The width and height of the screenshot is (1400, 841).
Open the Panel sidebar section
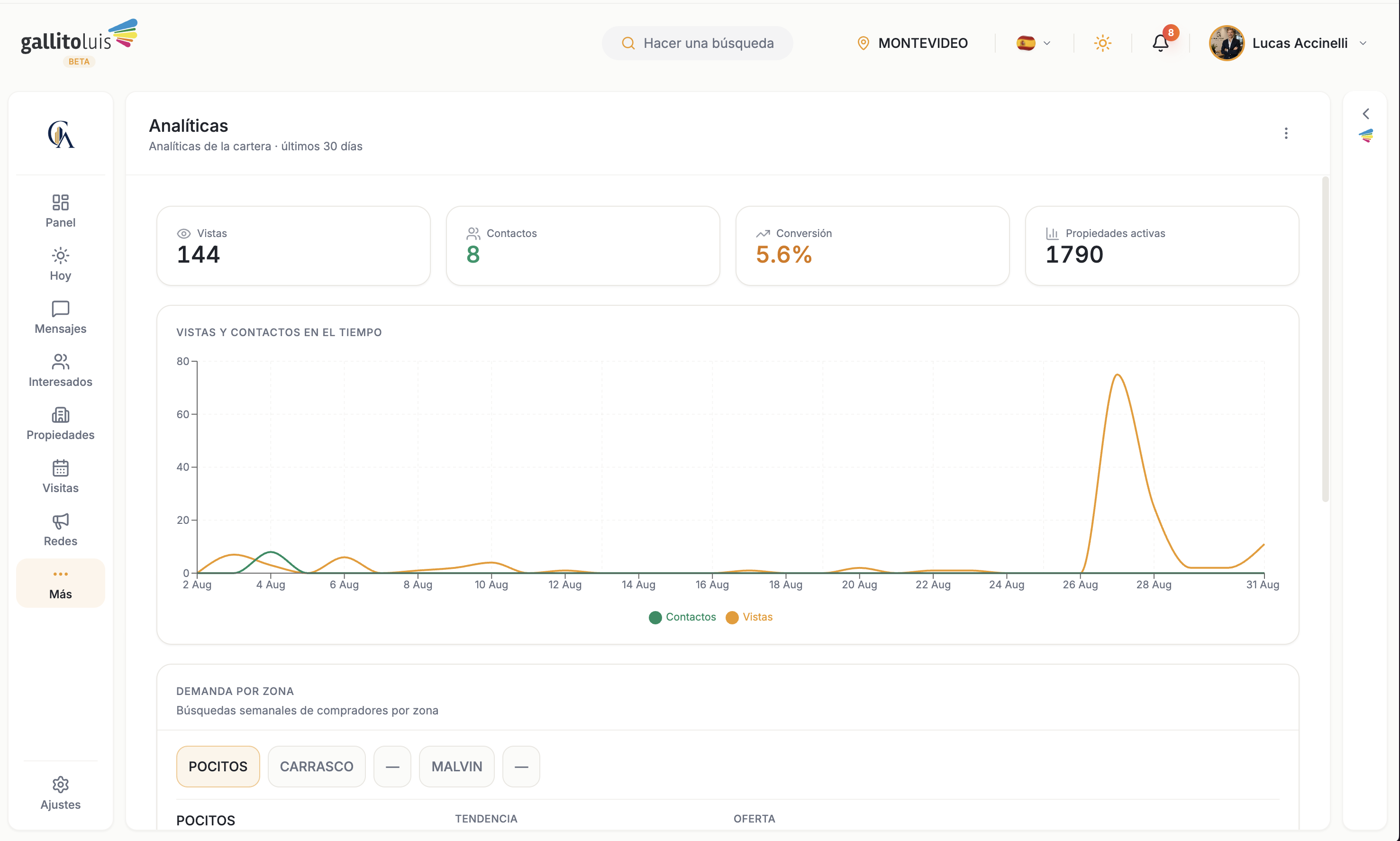coord(60,211)
